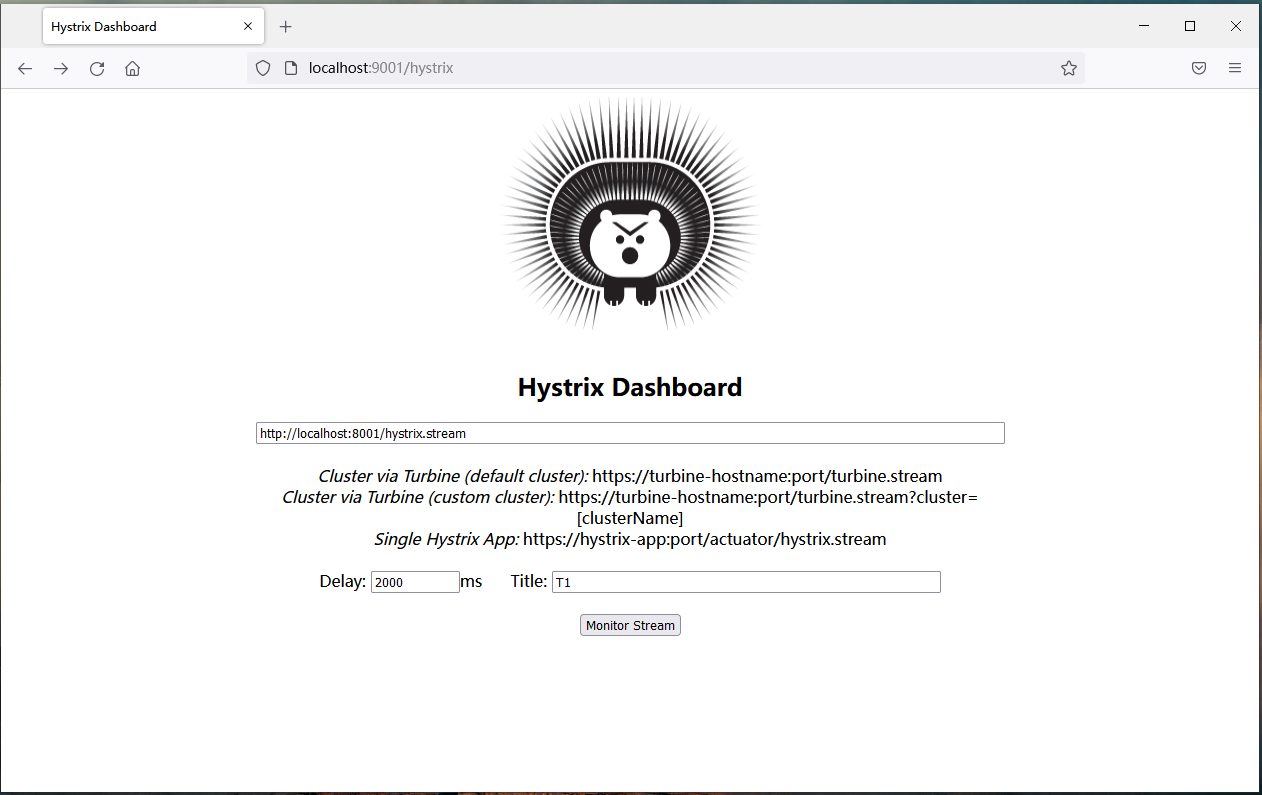
Task: Open a new tab with plus button
Action: click(286, 27)
